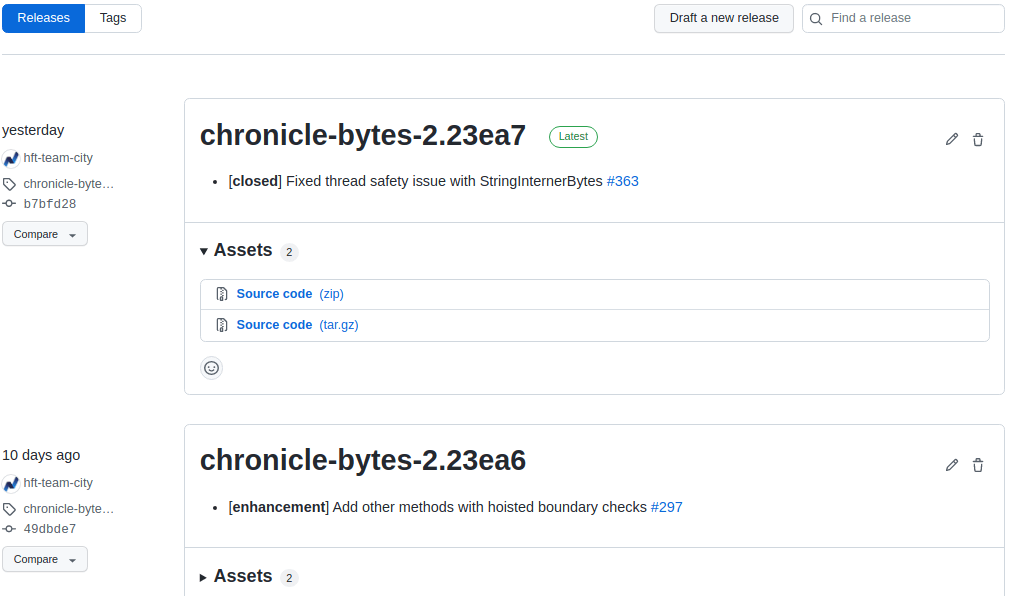Open issue #363 about StringInternerBytes
Image resolution: width=1009 pixels, height=596 pixels.
(x=622, y=181)
